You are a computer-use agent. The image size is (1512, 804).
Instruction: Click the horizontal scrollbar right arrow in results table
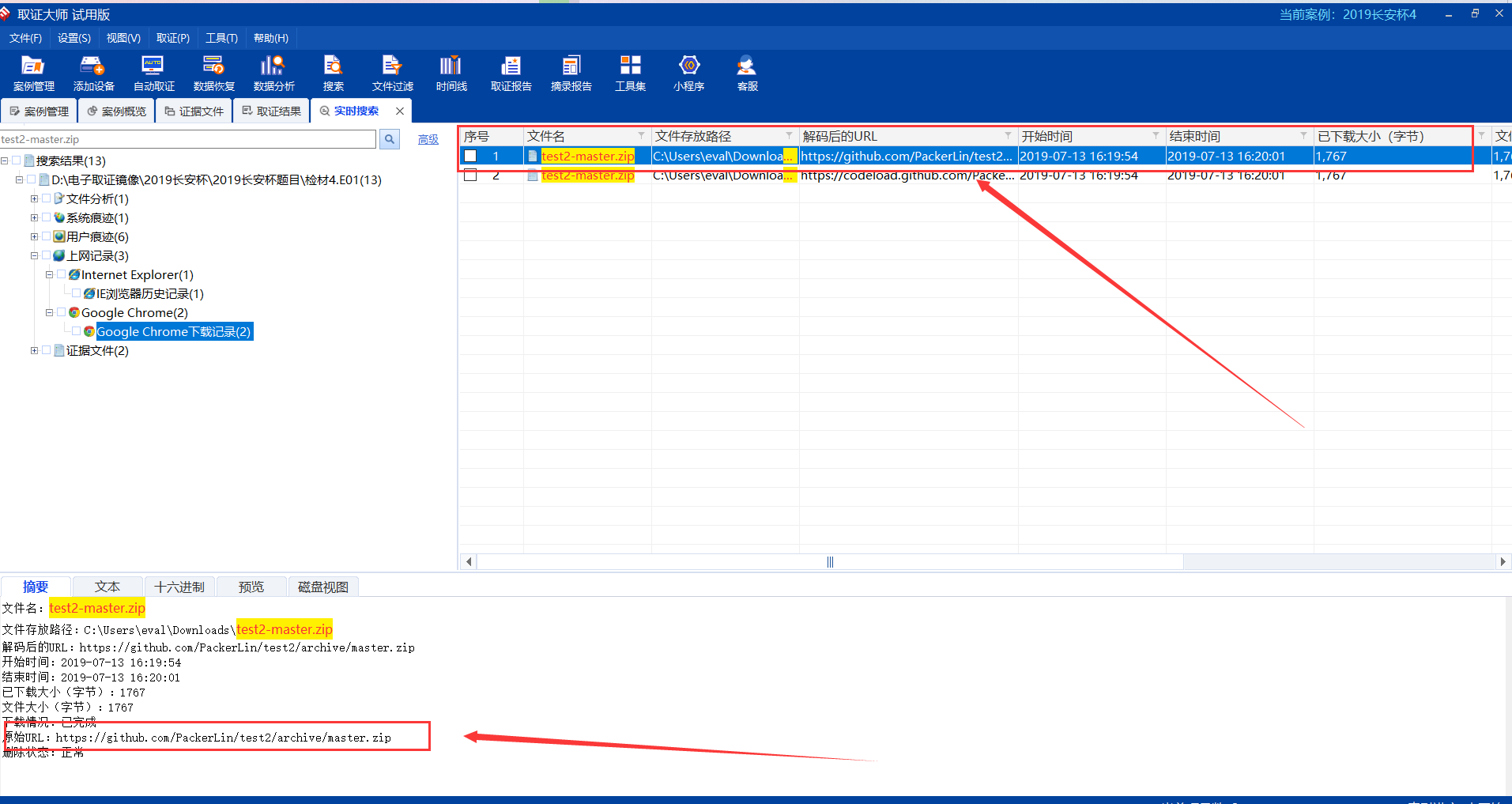(1503, 562)
